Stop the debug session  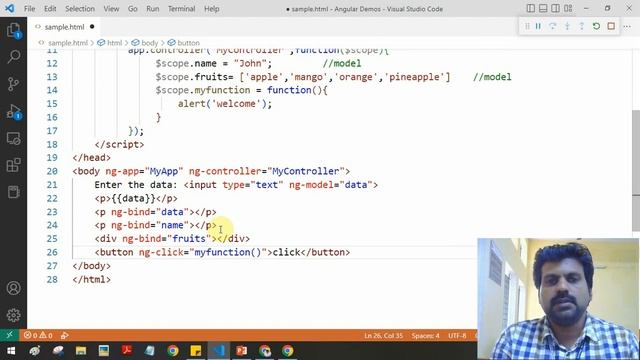(x=611, y=26)
